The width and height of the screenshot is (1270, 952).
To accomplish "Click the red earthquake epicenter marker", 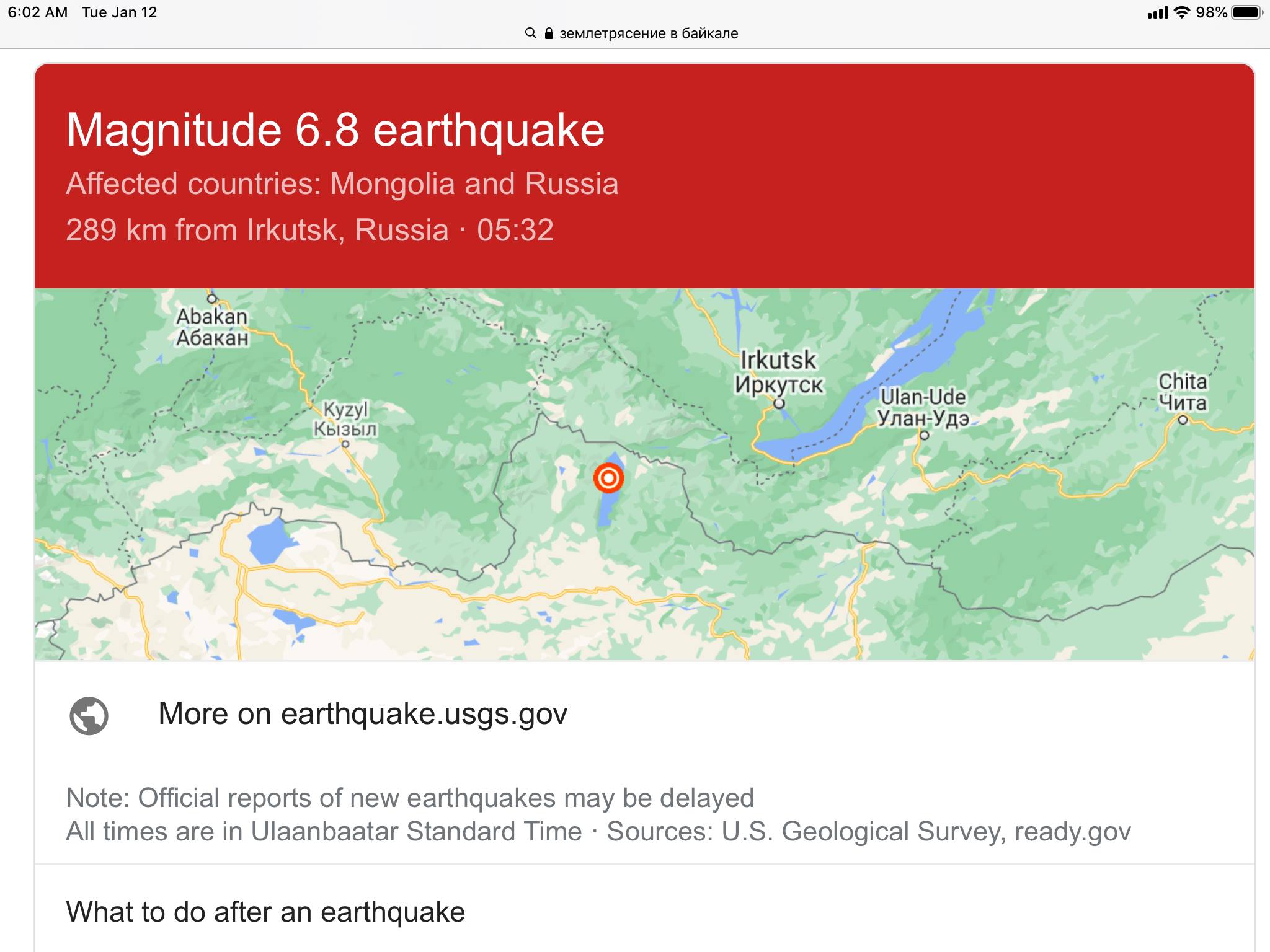I will click(x=608, y=478).
